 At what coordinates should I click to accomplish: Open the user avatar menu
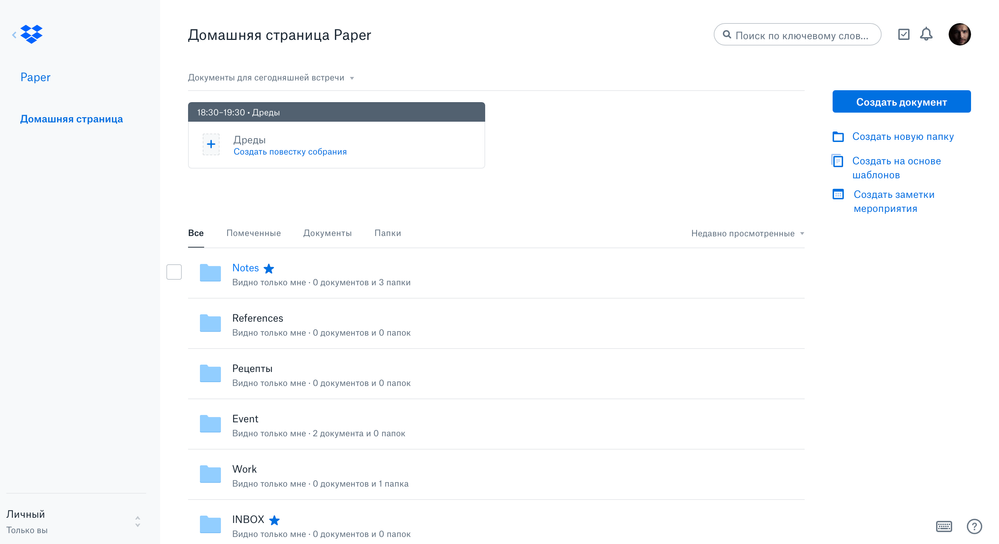point(959,34)
